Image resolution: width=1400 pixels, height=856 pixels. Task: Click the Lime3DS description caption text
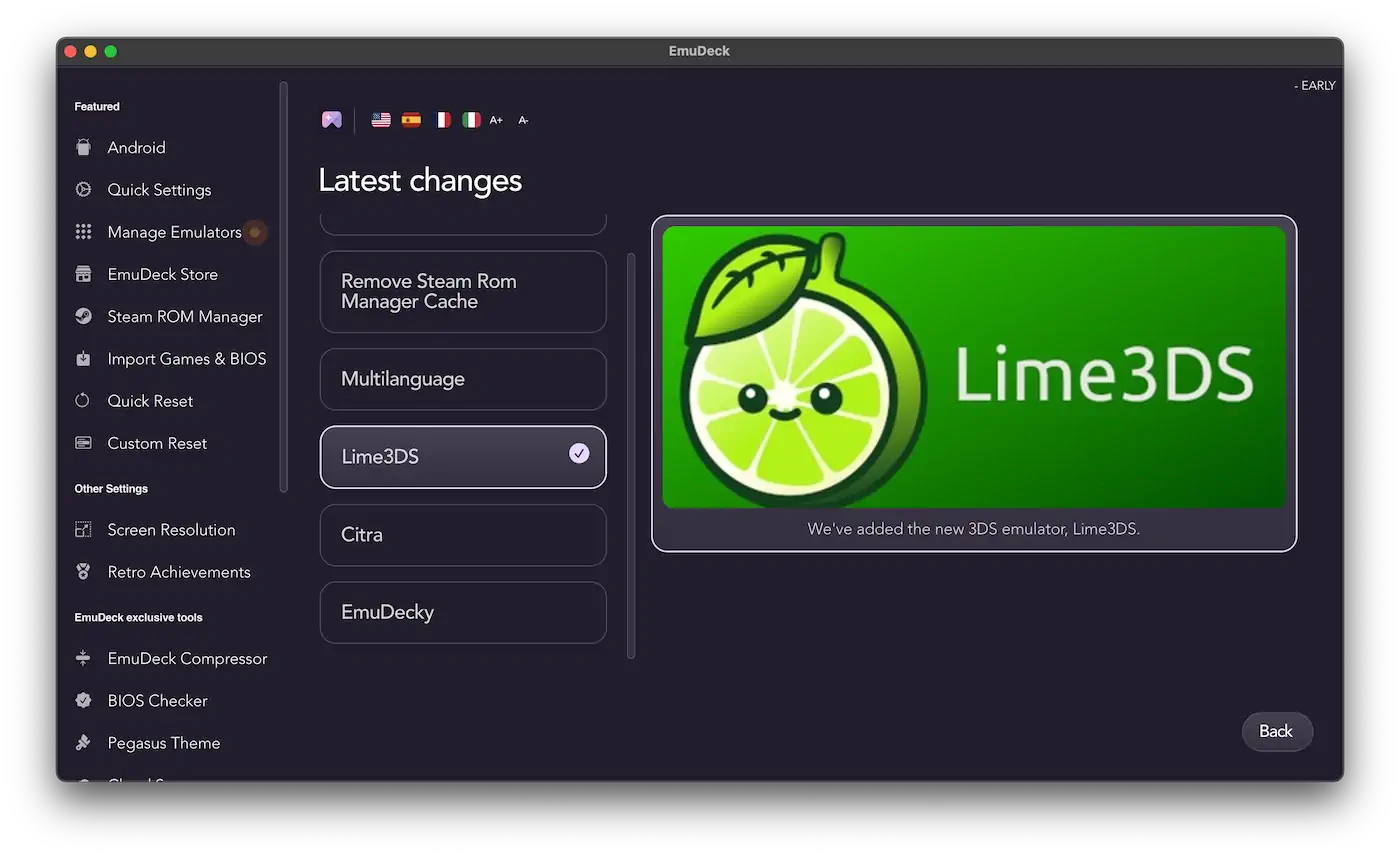tap(974, 529)
